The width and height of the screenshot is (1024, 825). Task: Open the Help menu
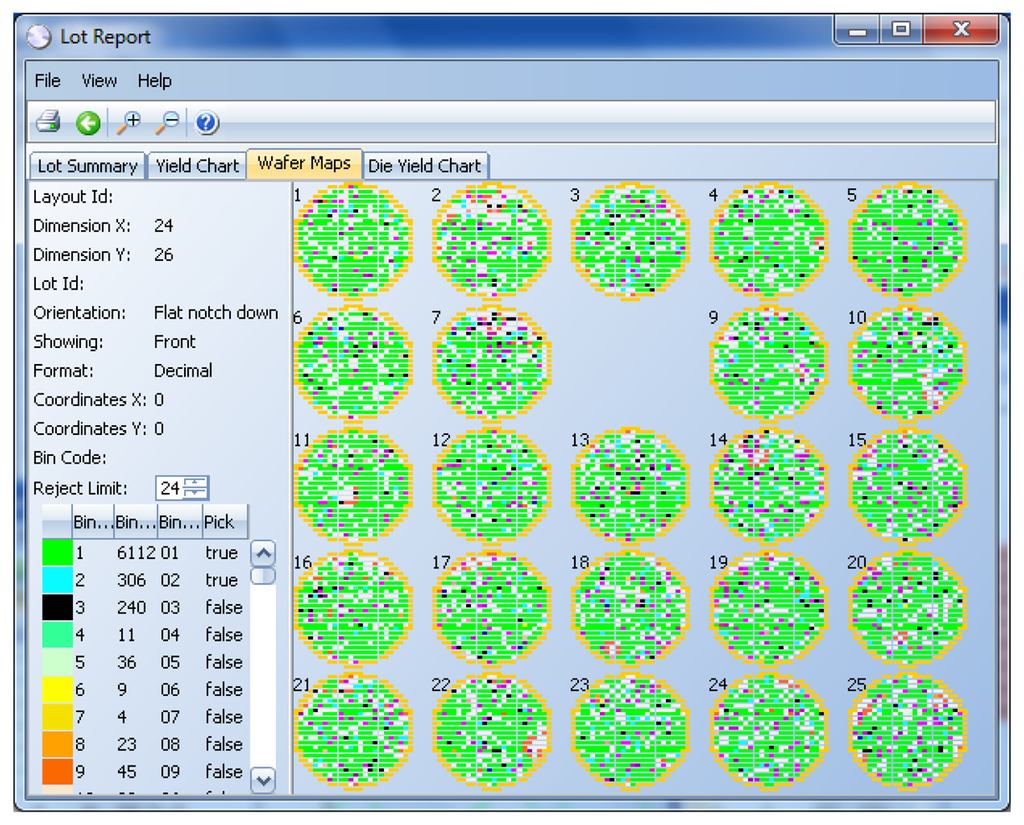pos(155,81)
